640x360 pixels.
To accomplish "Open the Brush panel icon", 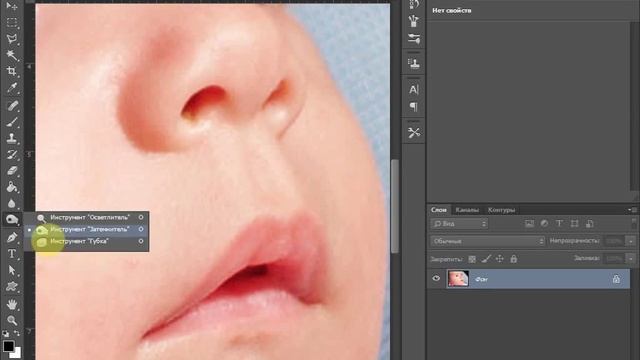I will tap(414, 21).
